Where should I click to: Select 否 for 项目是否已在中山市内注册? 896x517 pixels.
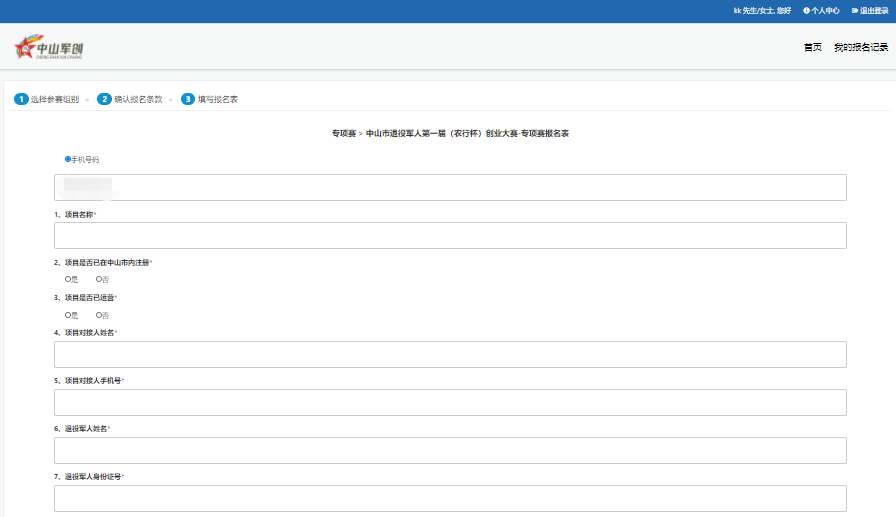pyautogui.click(x=99, y=279)
